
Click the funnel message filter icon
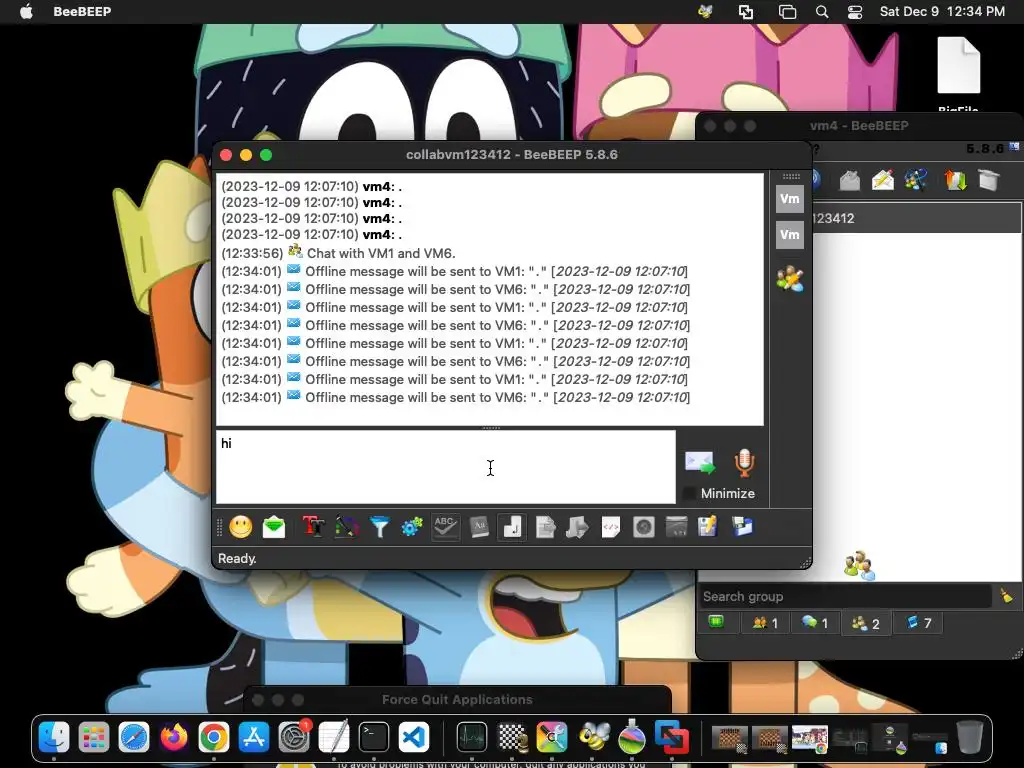pos(379,527)
